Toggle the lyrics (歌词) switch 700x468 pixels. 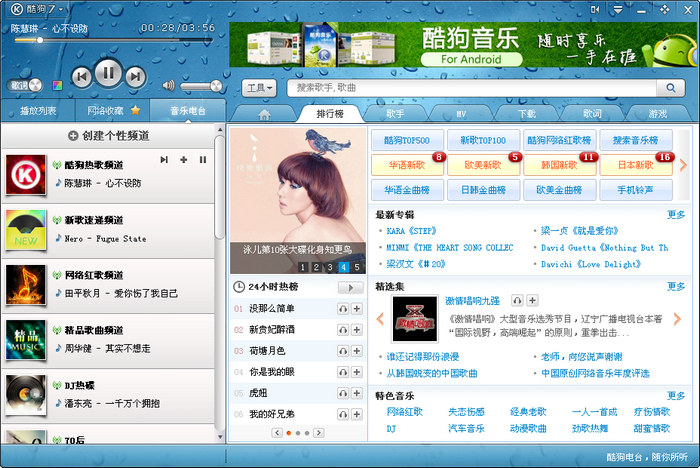(25, 85)
